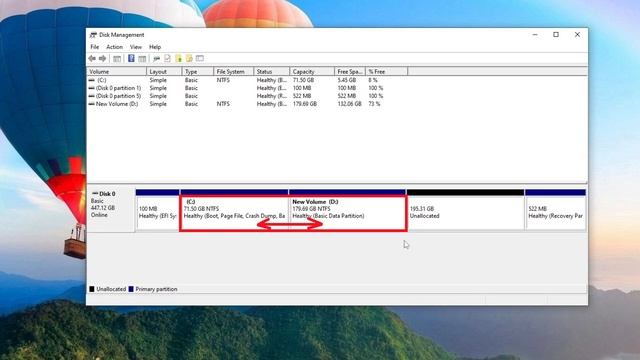Toggle the Show/Hide Action Pane toolbar icon
This screenshot has height=360, width=640.
[142, 58]
